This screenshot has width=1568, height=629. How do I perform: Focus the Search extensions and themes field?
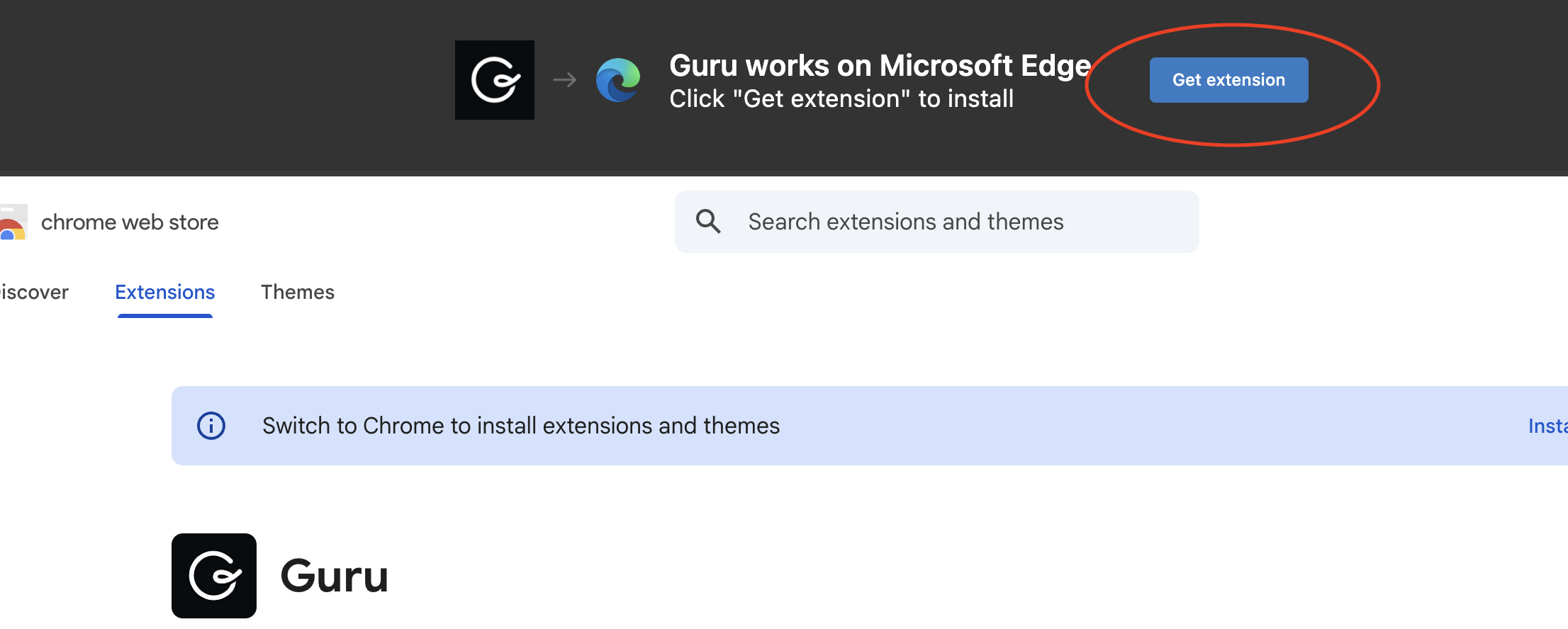936,222
